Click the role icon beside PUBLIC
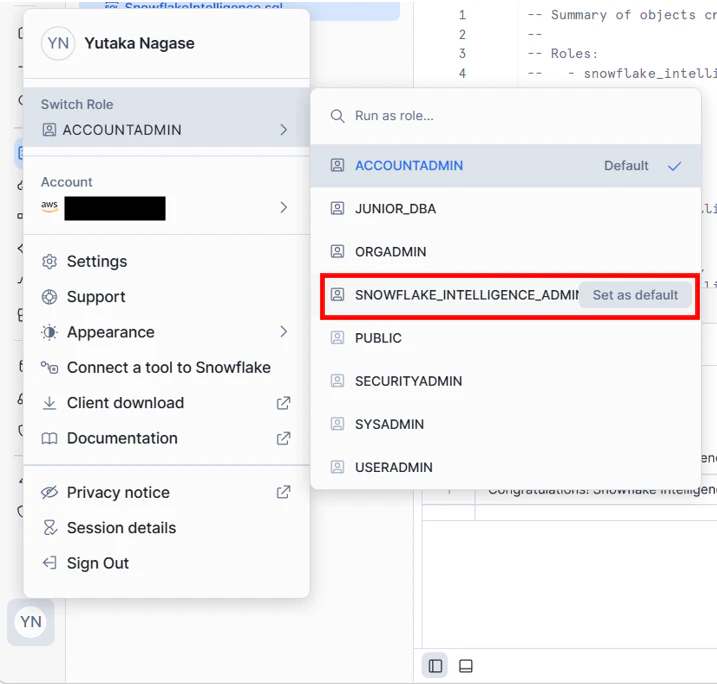This screenshot has width=717, height=684. (337, 338)
